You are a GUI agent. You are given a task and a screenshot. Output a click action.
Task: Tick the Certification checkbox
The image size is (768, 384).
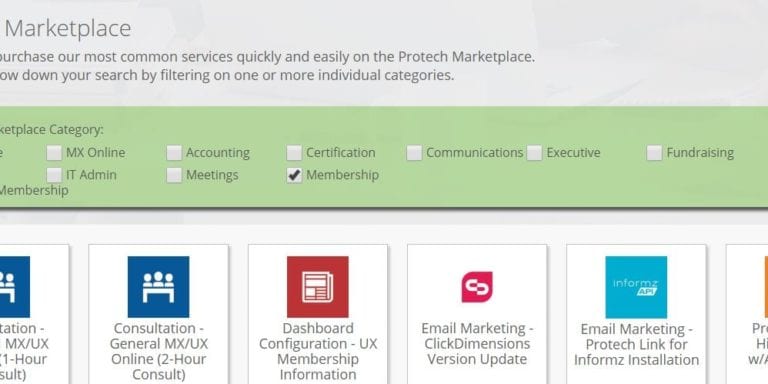(294, 153)
